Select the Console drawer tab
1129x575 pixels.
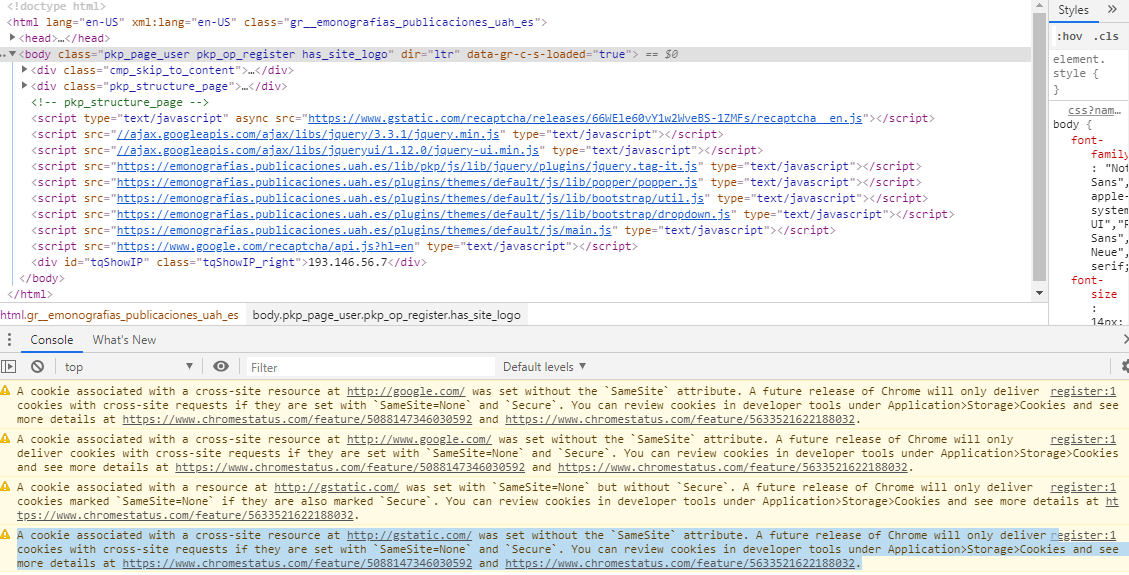coord(52,340)
